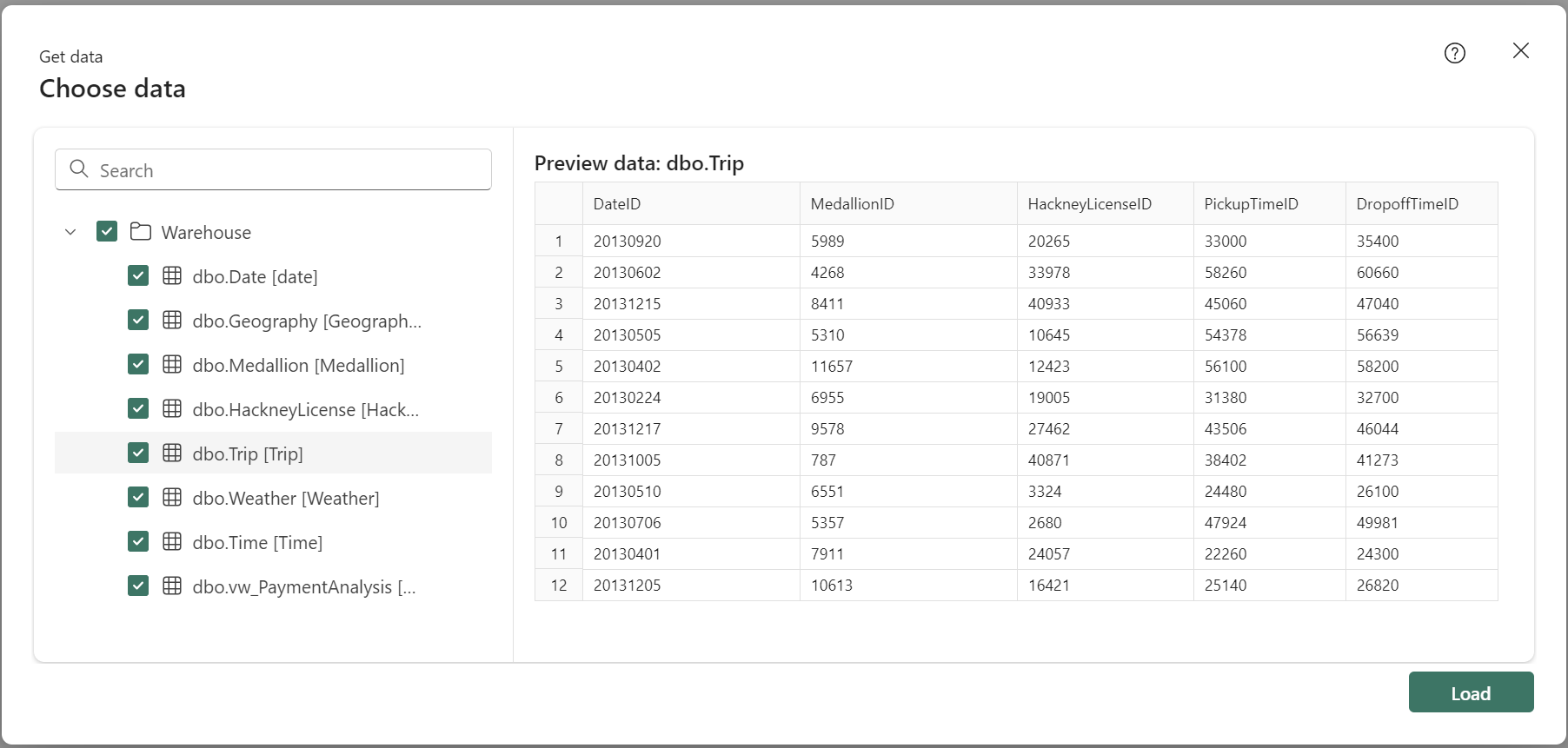Deselect the dbo.HackneyLicense checkbox
Viewport: 1568px width, 748px height.
[x=138, y=409]
